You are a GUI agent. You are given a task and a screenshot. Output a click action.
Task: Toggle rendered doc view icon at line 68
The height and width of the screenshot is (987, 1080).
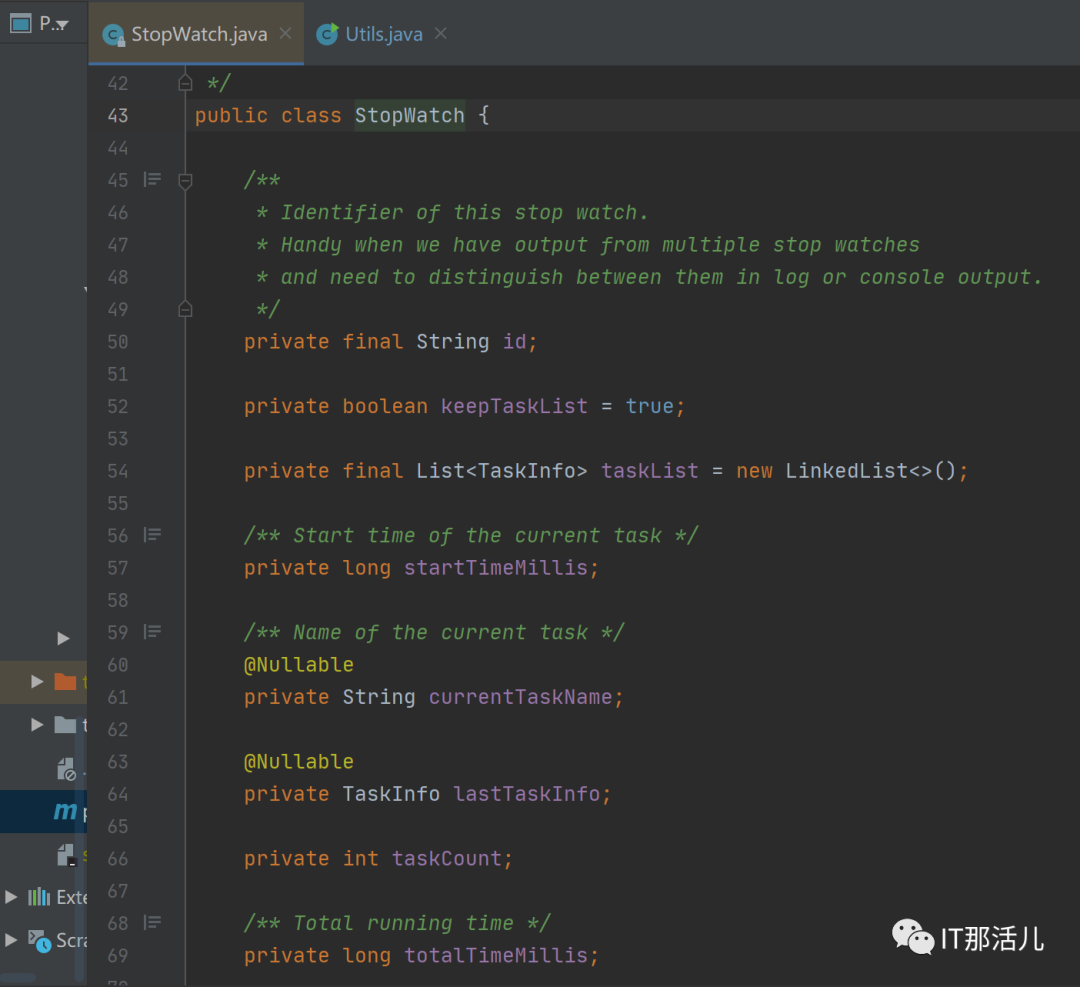click(152, 922)
